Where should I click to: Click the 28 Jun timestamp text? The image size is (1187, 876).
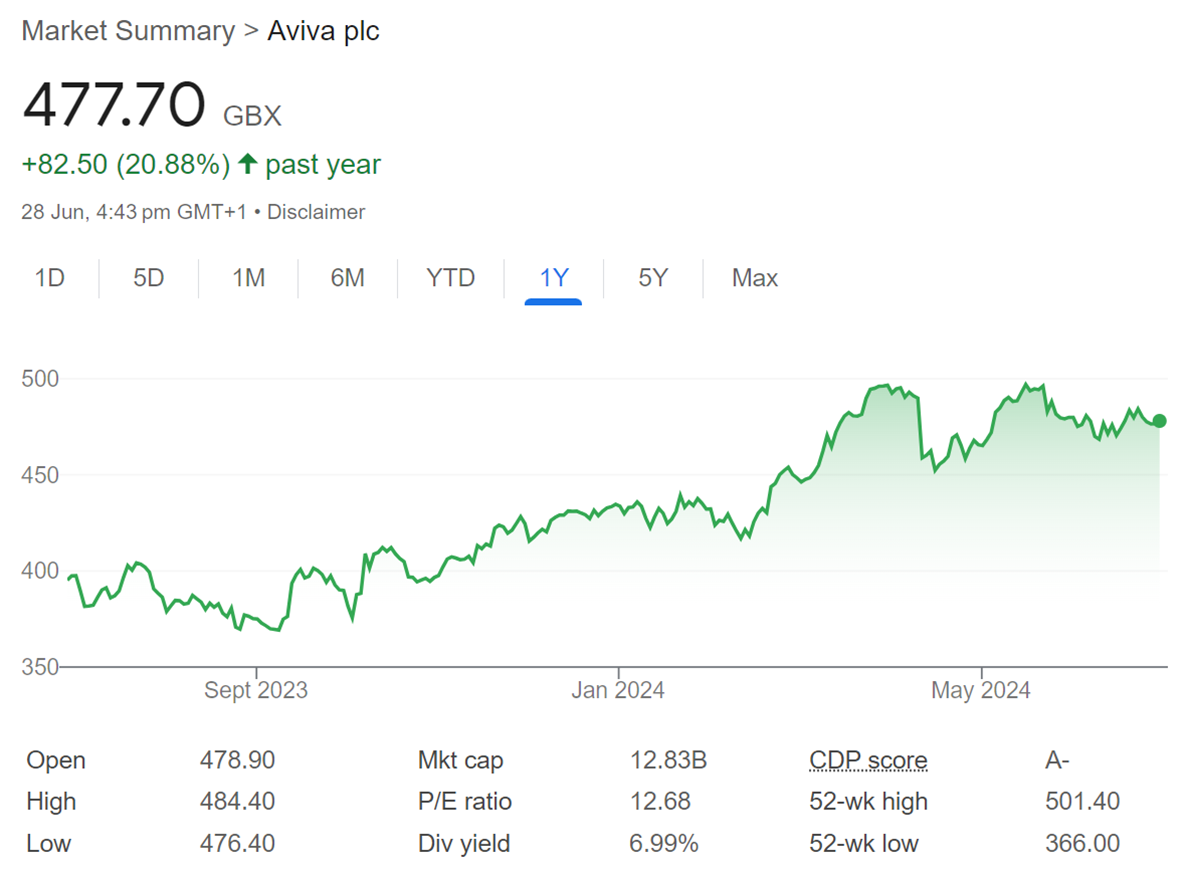pos(134,212)
